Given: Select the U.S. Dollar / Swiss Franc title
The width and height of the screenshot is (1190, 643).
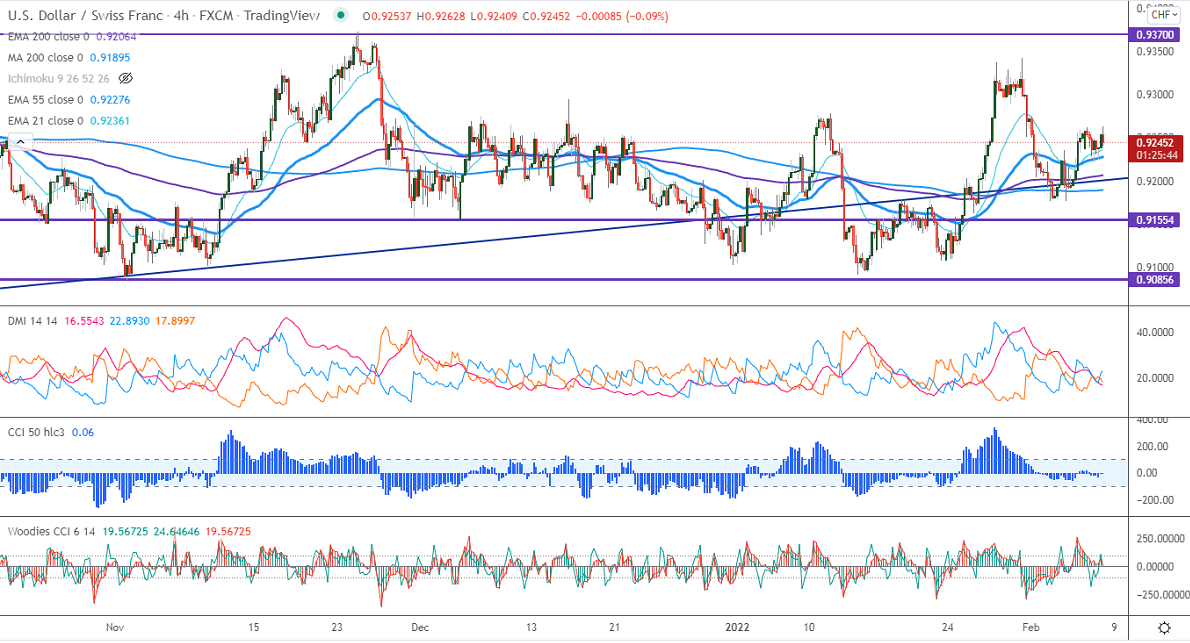Looking at the screenshot, I should [x=83, y=15].
